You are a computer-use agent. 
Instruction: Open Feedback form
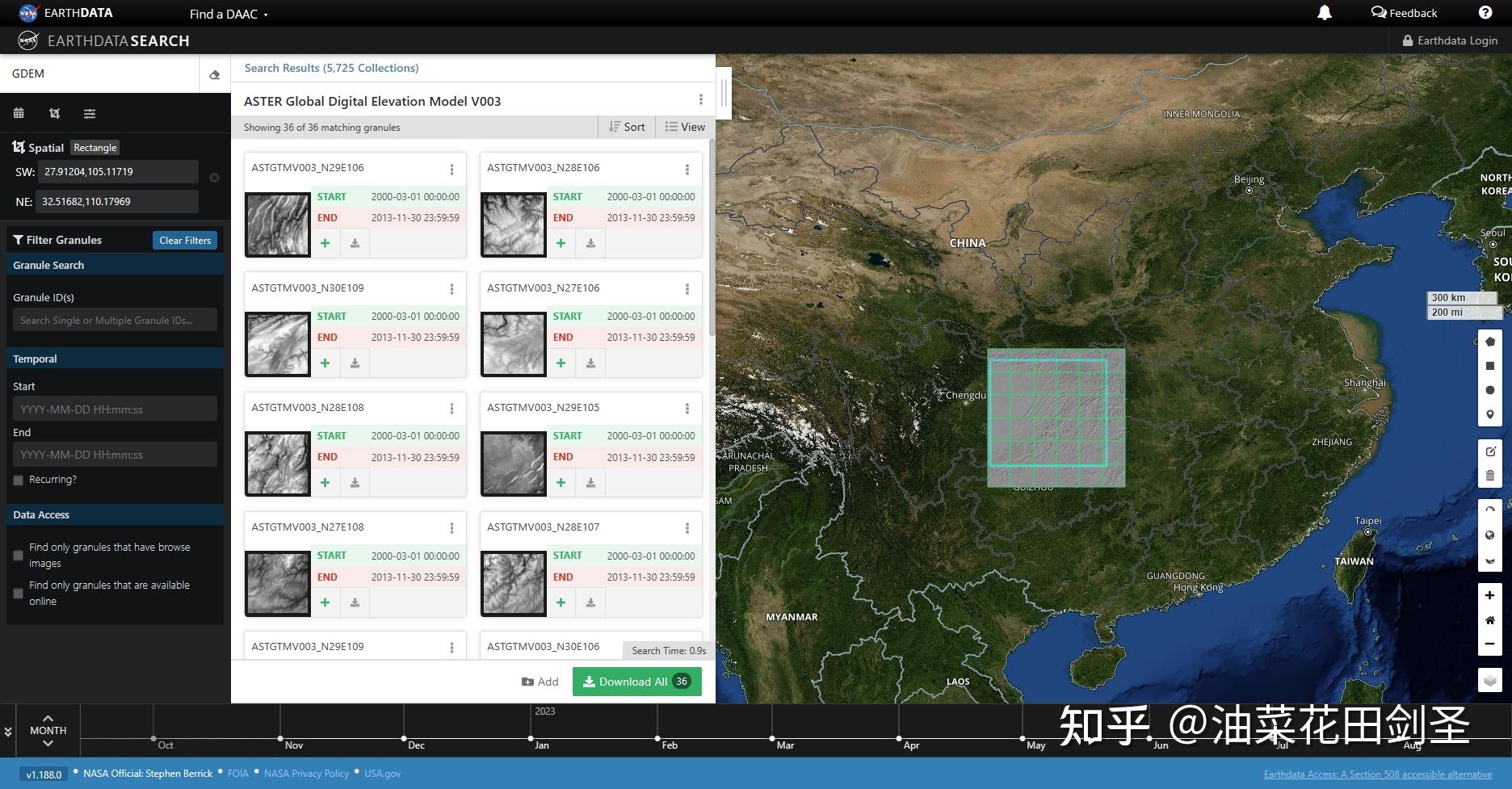click(x=1405, y=13)
